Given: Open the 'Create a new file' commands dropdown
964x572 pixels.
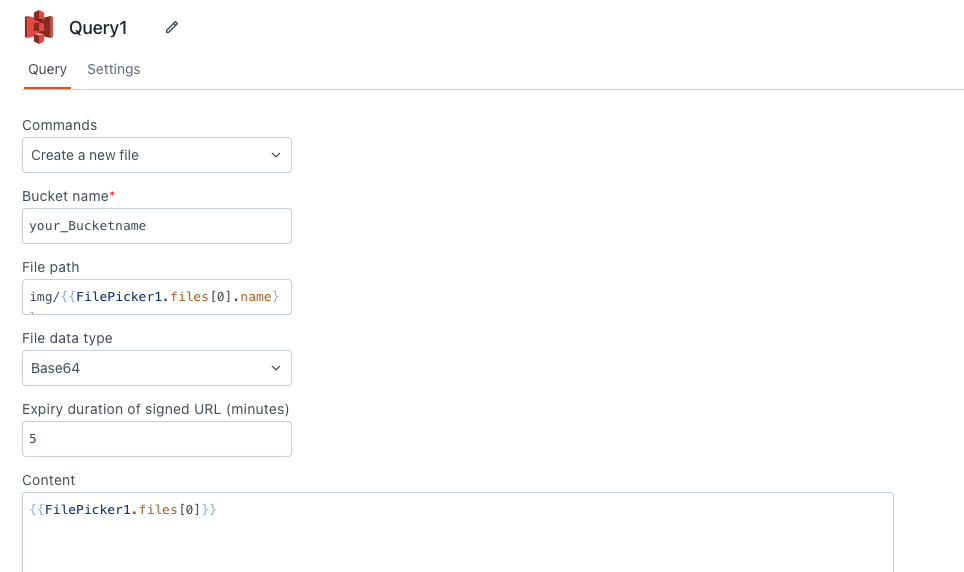Looking at the screenshot, I should (x=150, y=155).
